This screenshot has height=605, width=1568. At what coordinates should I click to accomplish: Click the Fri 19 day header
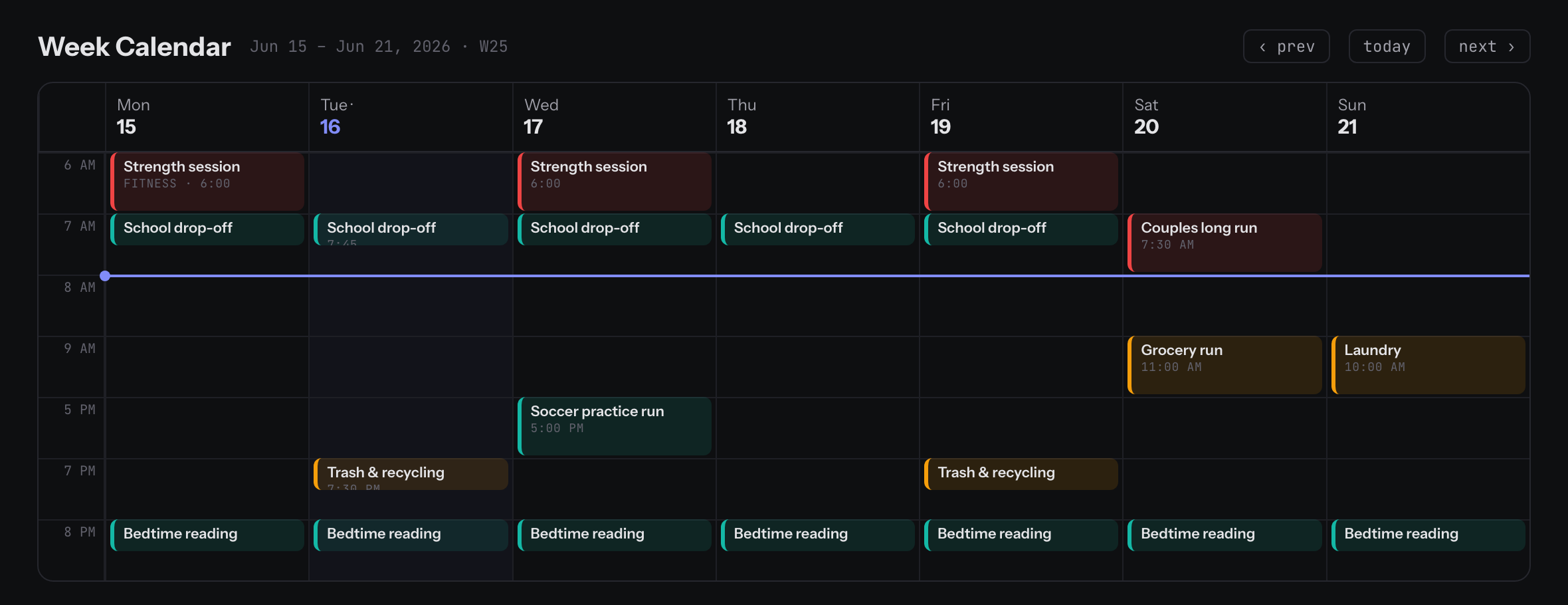pyautogui.click(x=1021, y=117)
